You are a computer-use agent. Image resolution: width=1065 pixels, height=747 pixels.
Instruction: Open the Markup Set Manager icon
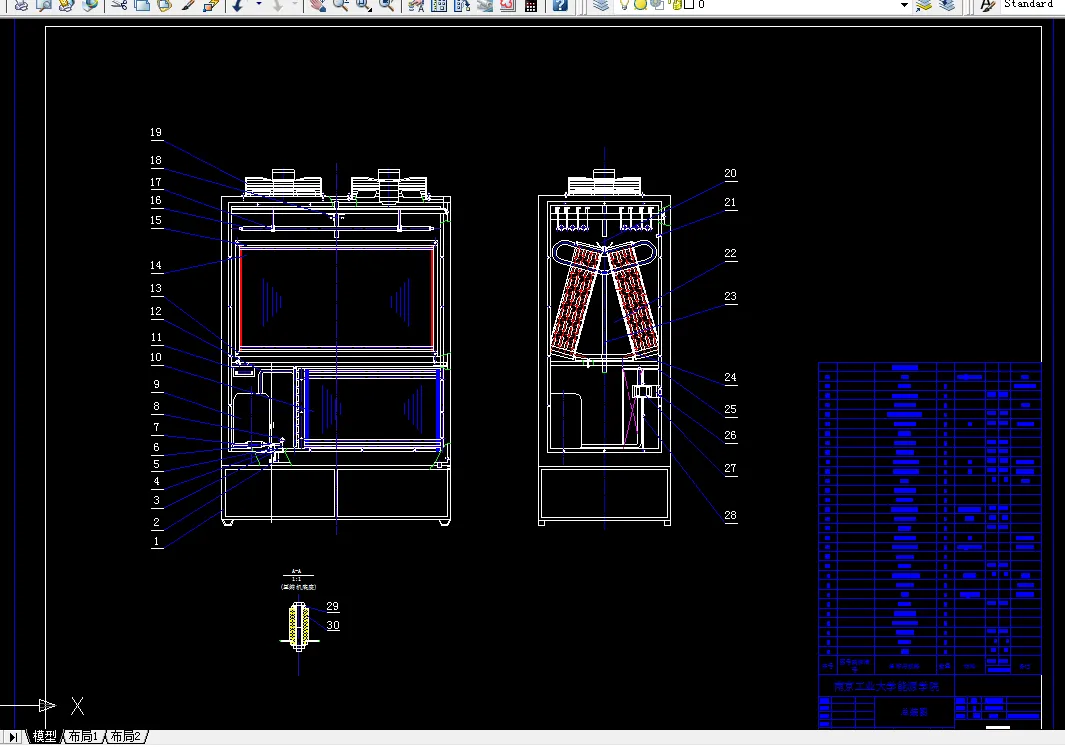tap(507, 5)
